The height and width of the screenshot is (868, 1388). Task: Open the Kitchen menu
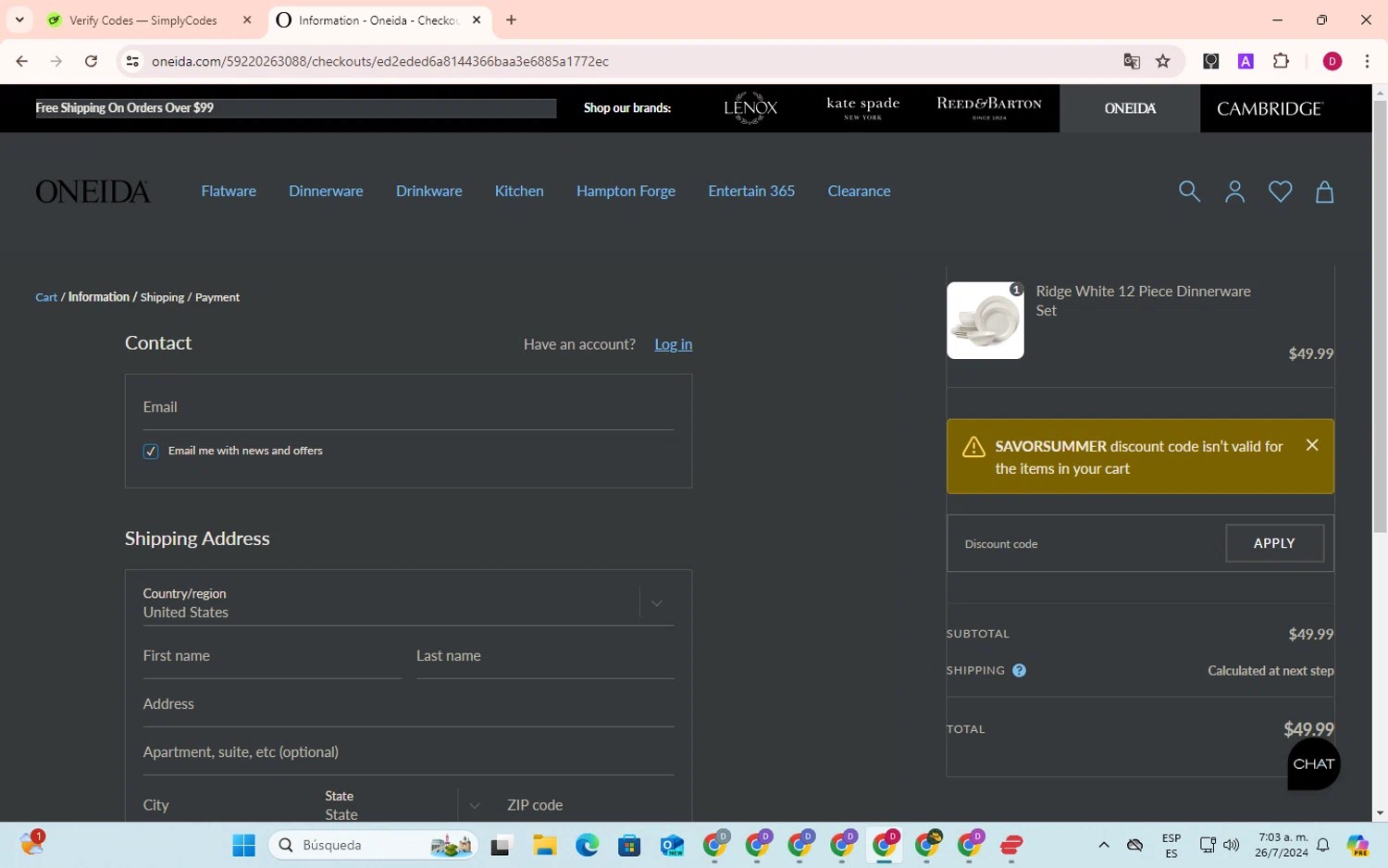click(519, 192)
